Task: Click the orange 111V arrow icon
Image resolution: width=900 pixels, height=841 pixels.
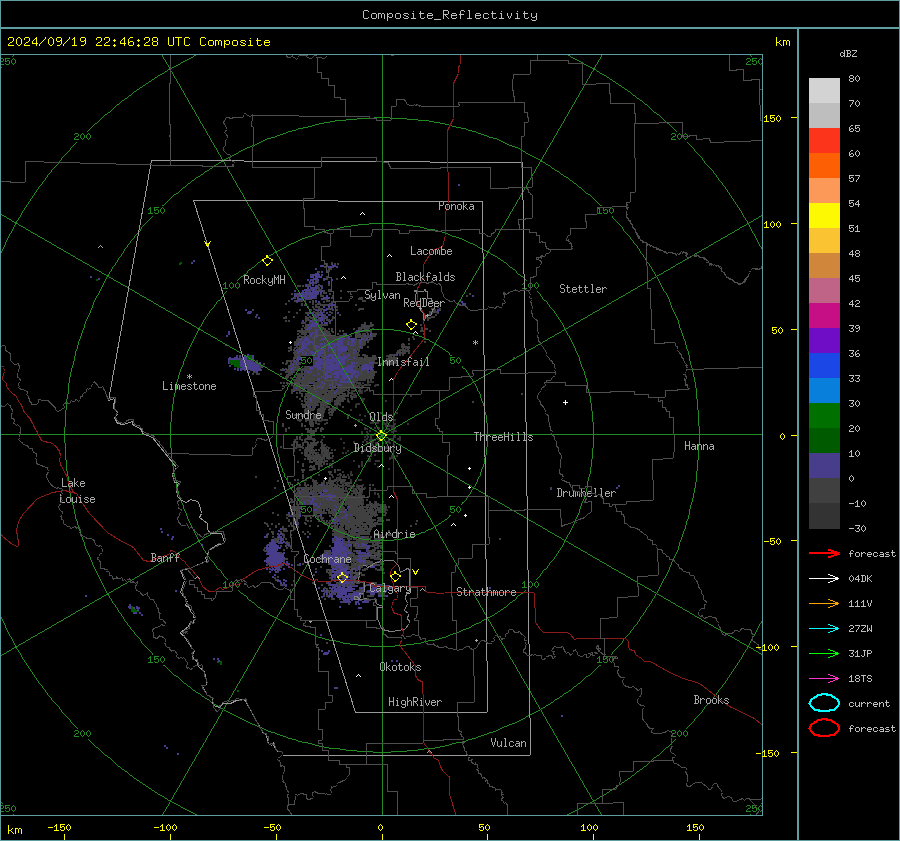Action: tap(824, 603)
